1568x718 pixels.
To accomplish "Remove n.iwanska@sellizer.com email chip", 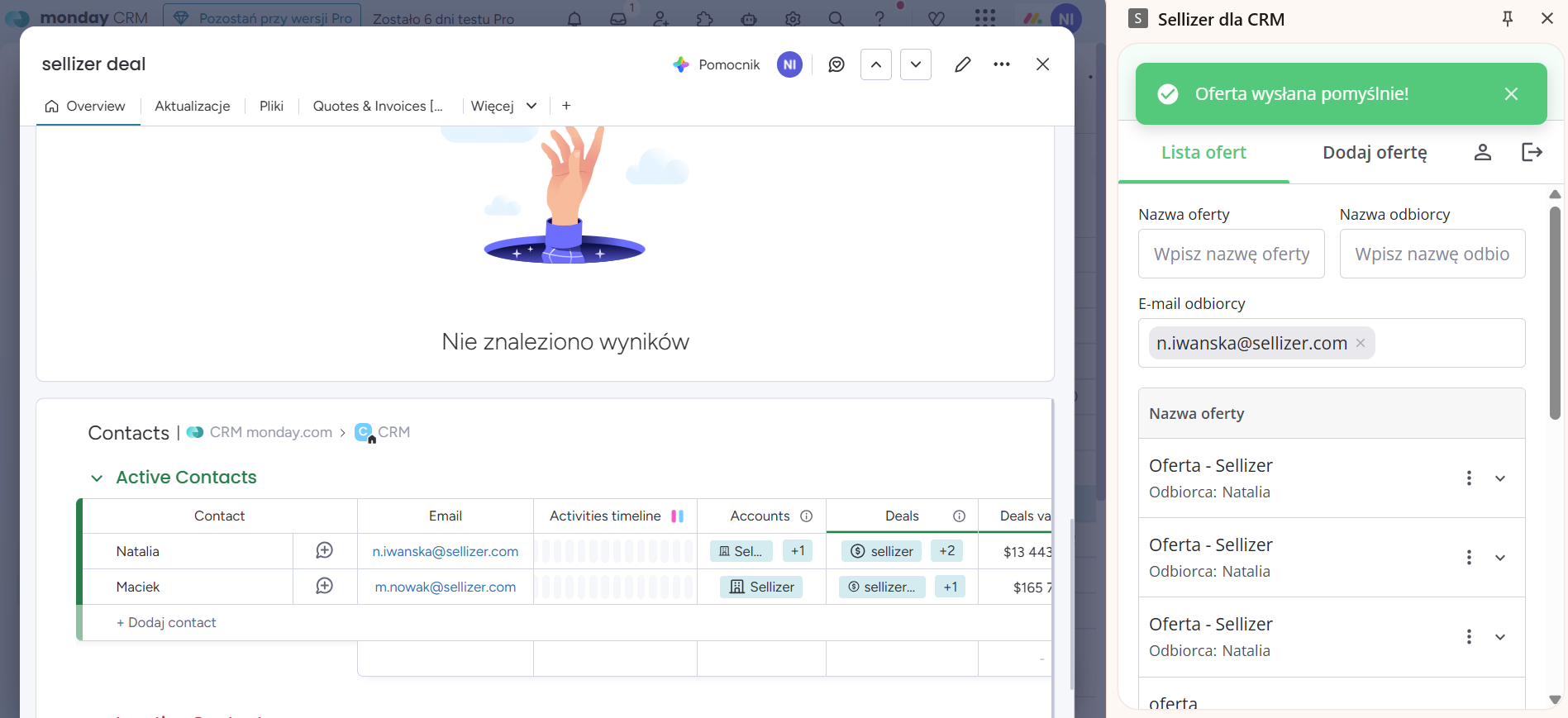I will point(1361,343).
